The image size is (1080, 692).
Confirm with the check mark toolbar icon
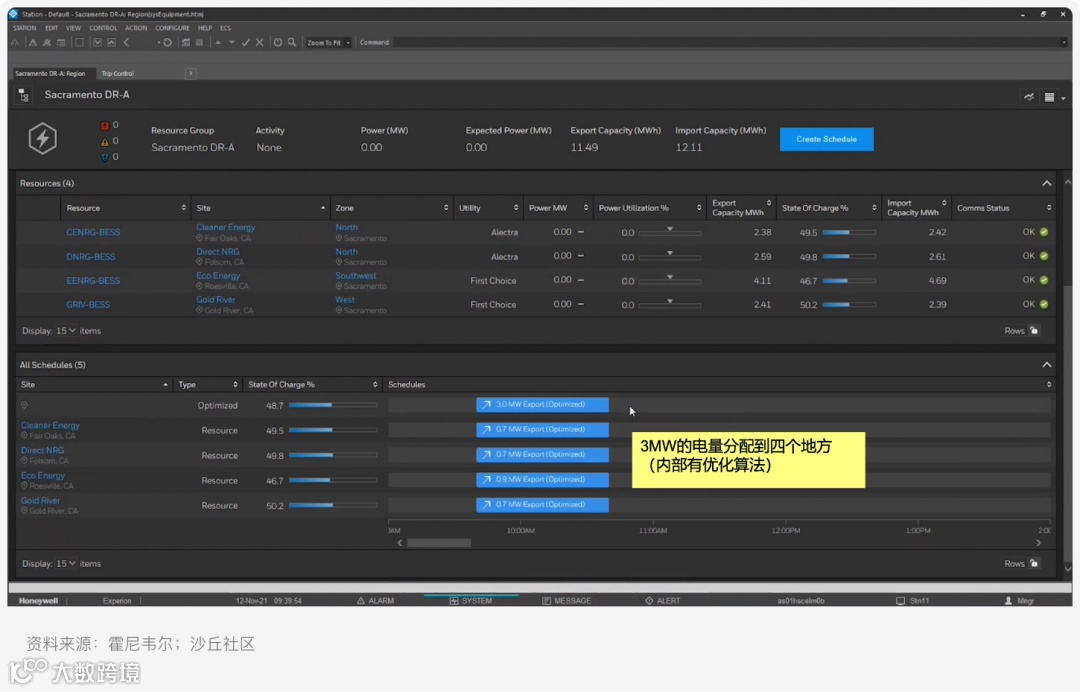click(x=246, y=43)
